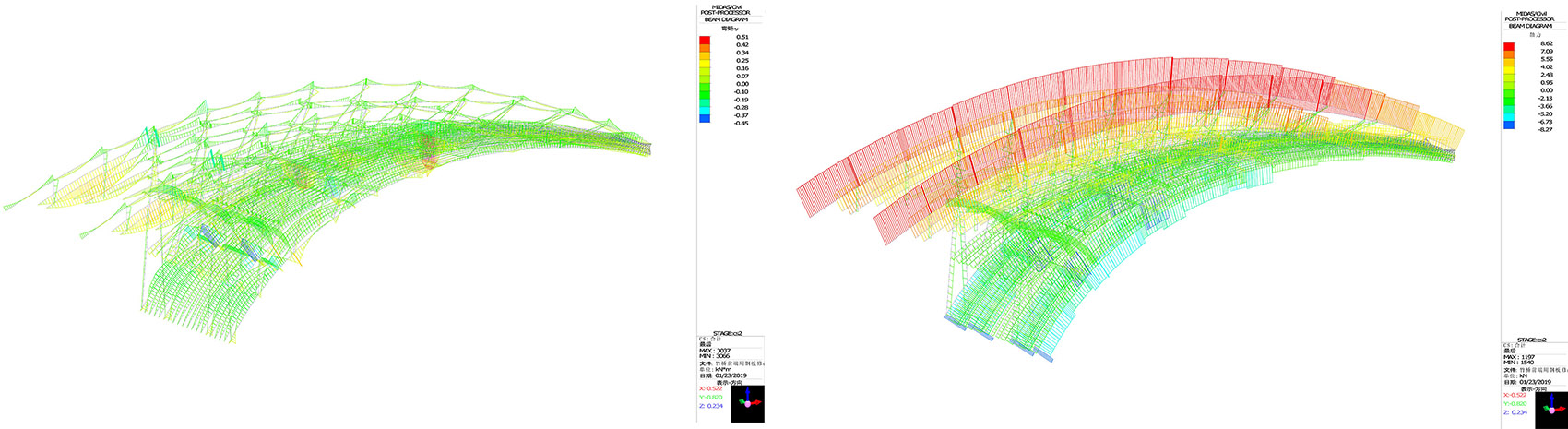This screenshot has height=429, width=1568.
Task: Click the red swatch in right legend
Action: [1509, 47]
